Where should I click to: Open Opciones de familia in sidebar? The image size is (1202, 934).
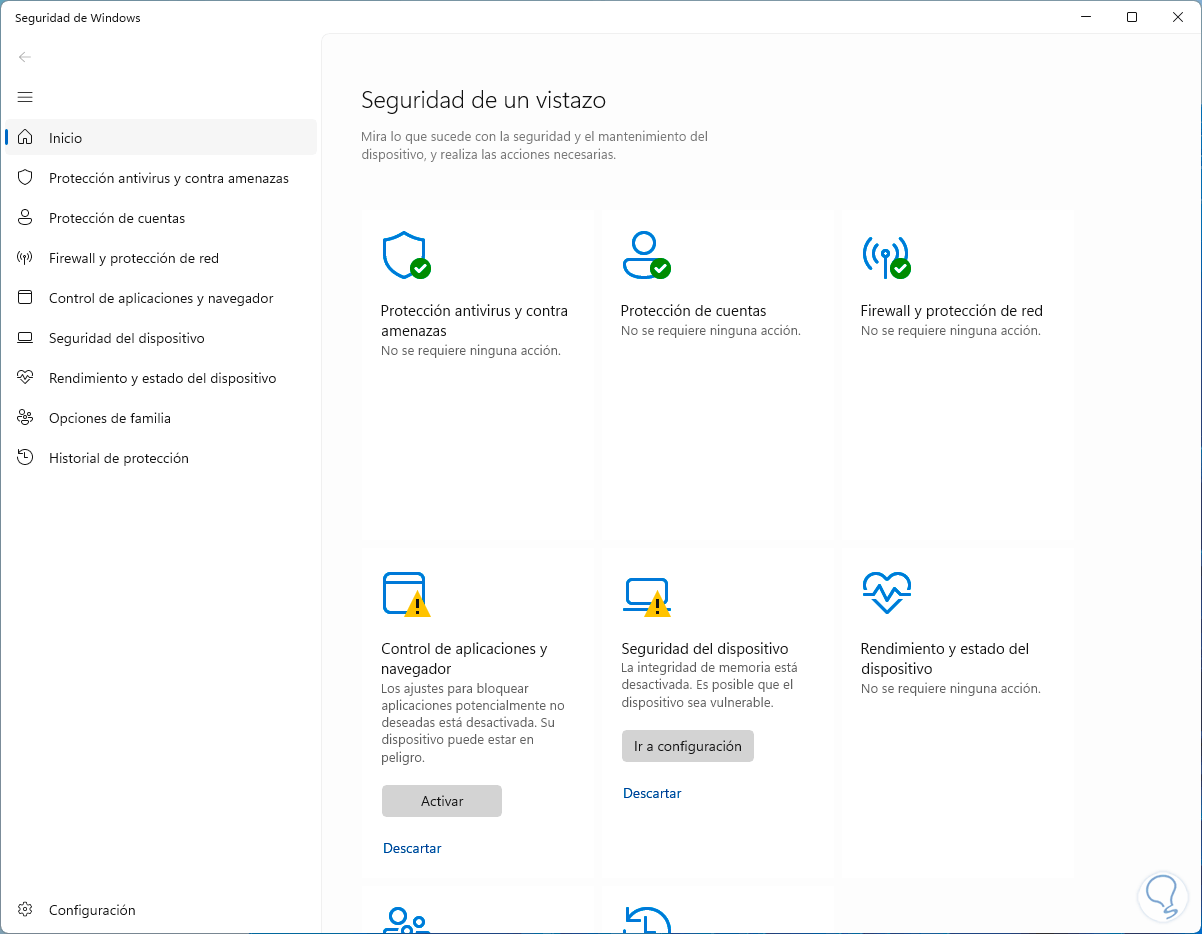110,418
